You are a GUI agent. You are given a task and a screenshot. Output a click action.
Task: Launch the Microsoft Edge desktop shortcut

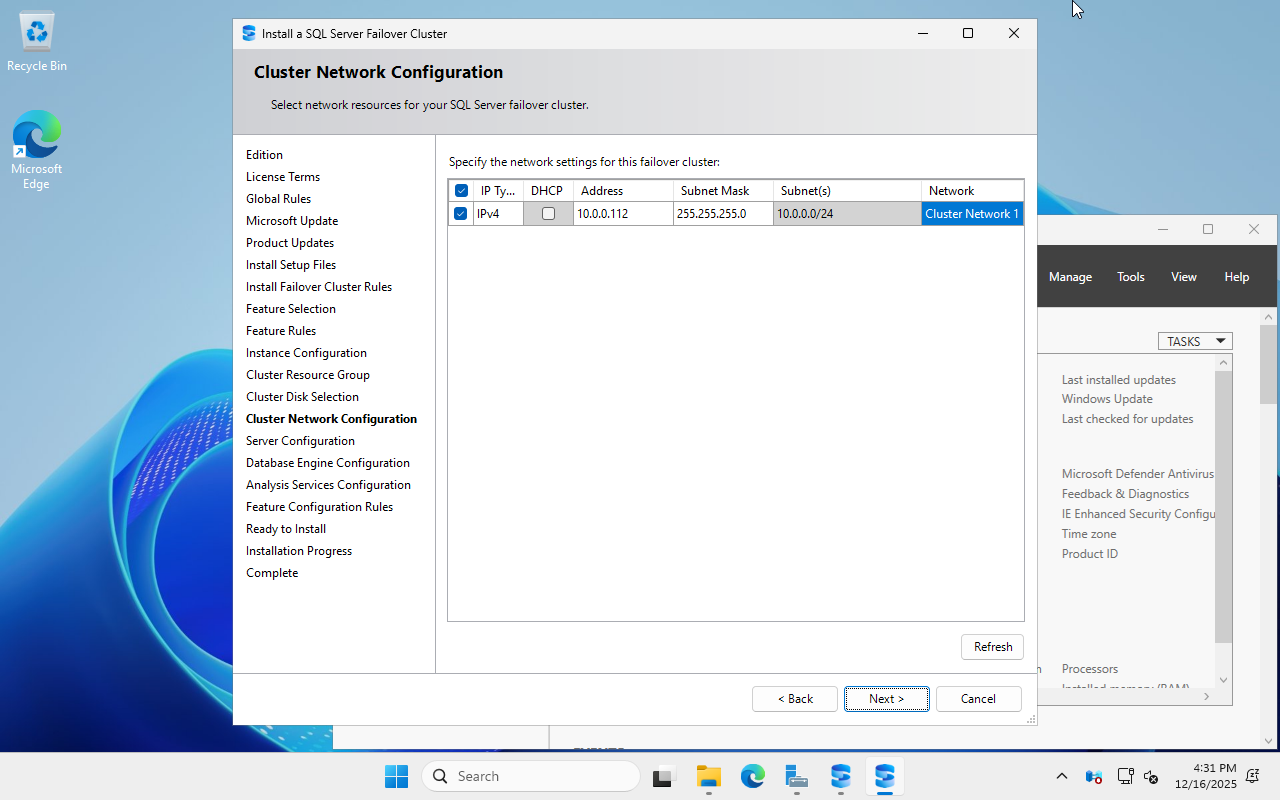click(36, 135)
